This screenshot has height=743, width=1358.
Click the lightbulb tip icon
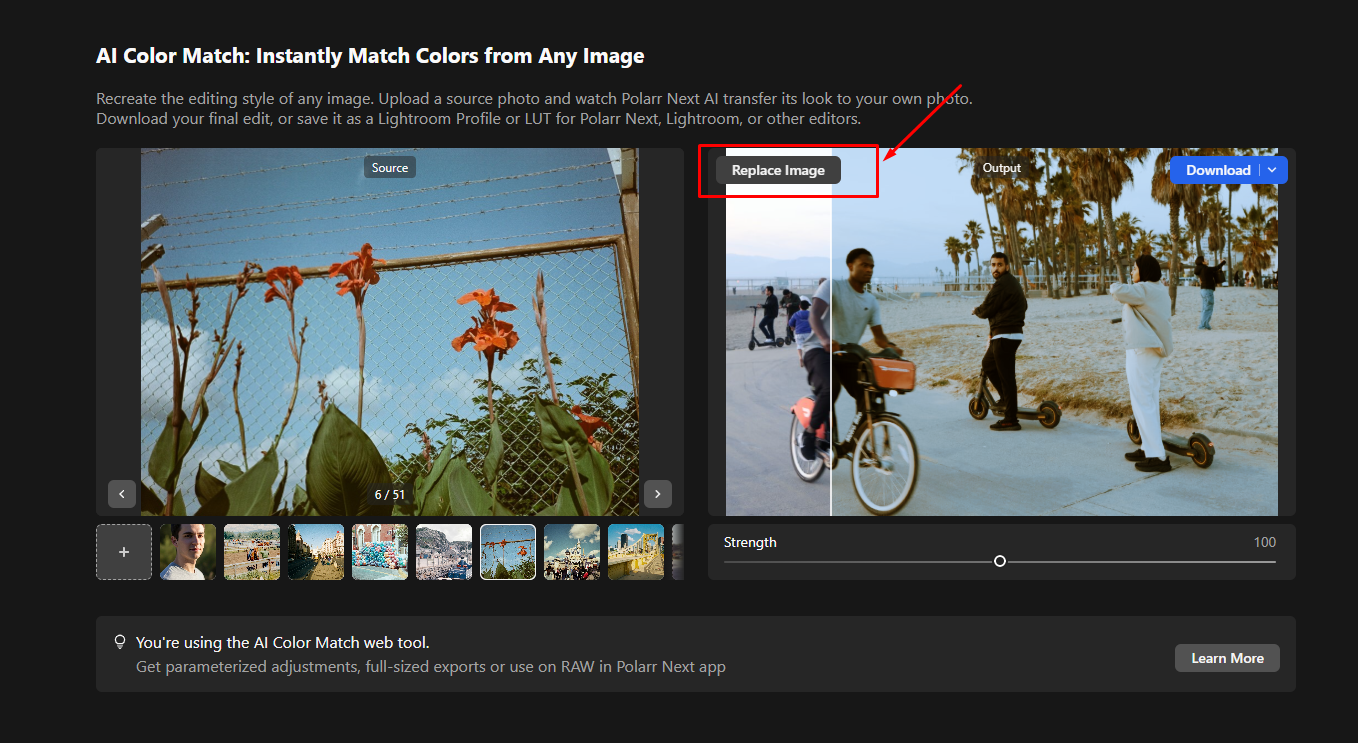[x=120, y=641]
